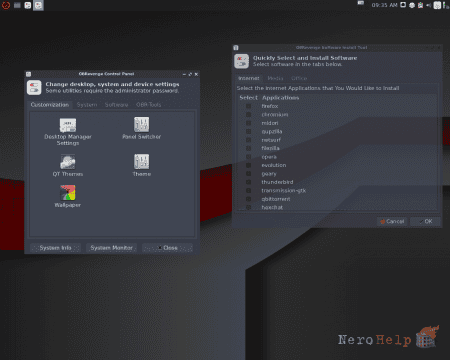Screen dimensions: 450x360
Task: Tick the netsurf checkbox
Action: click(x=248, y=140)
